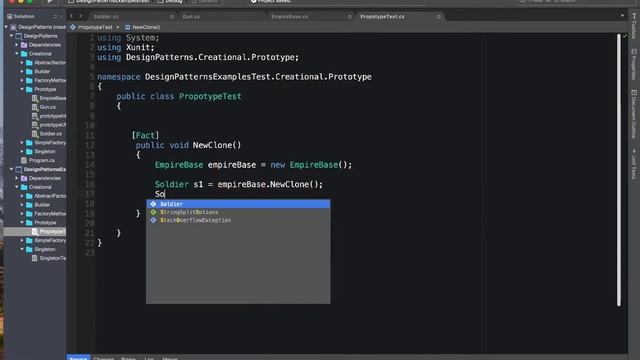Click the Gun.cs file icon

[x=35, y=107]
